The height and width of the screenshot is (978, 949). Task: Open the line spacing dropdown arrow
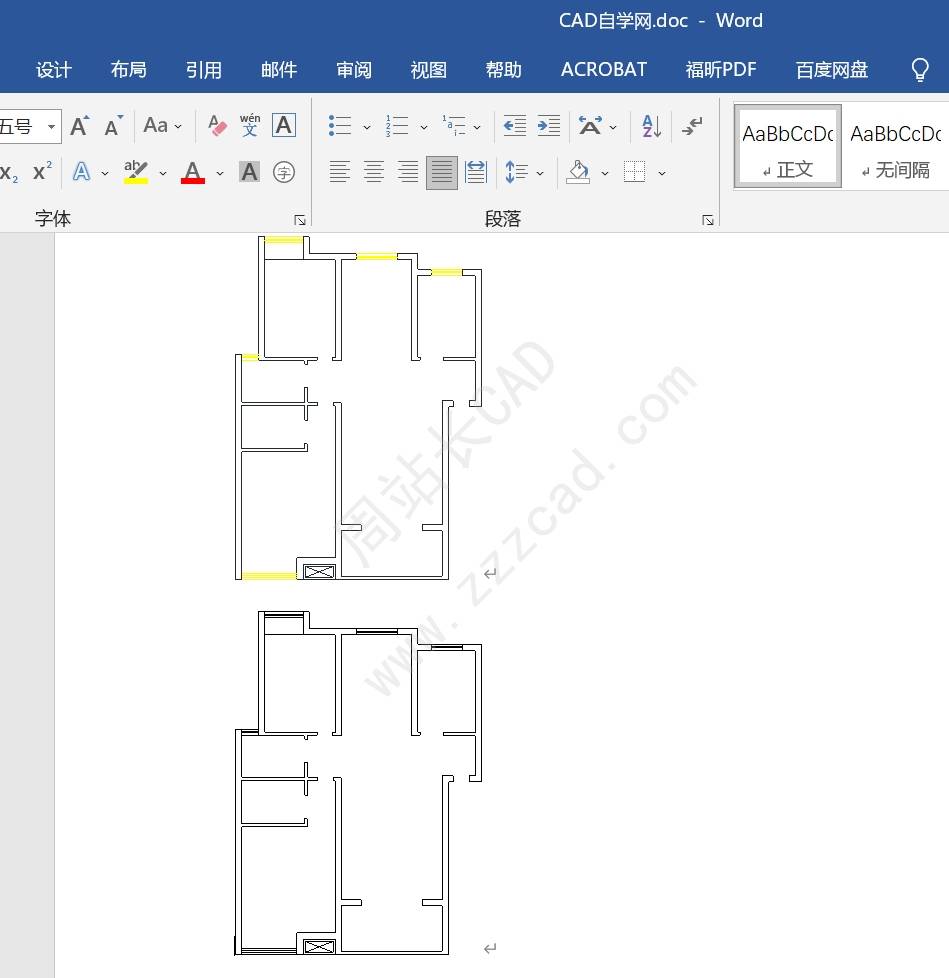pos(540,173)
